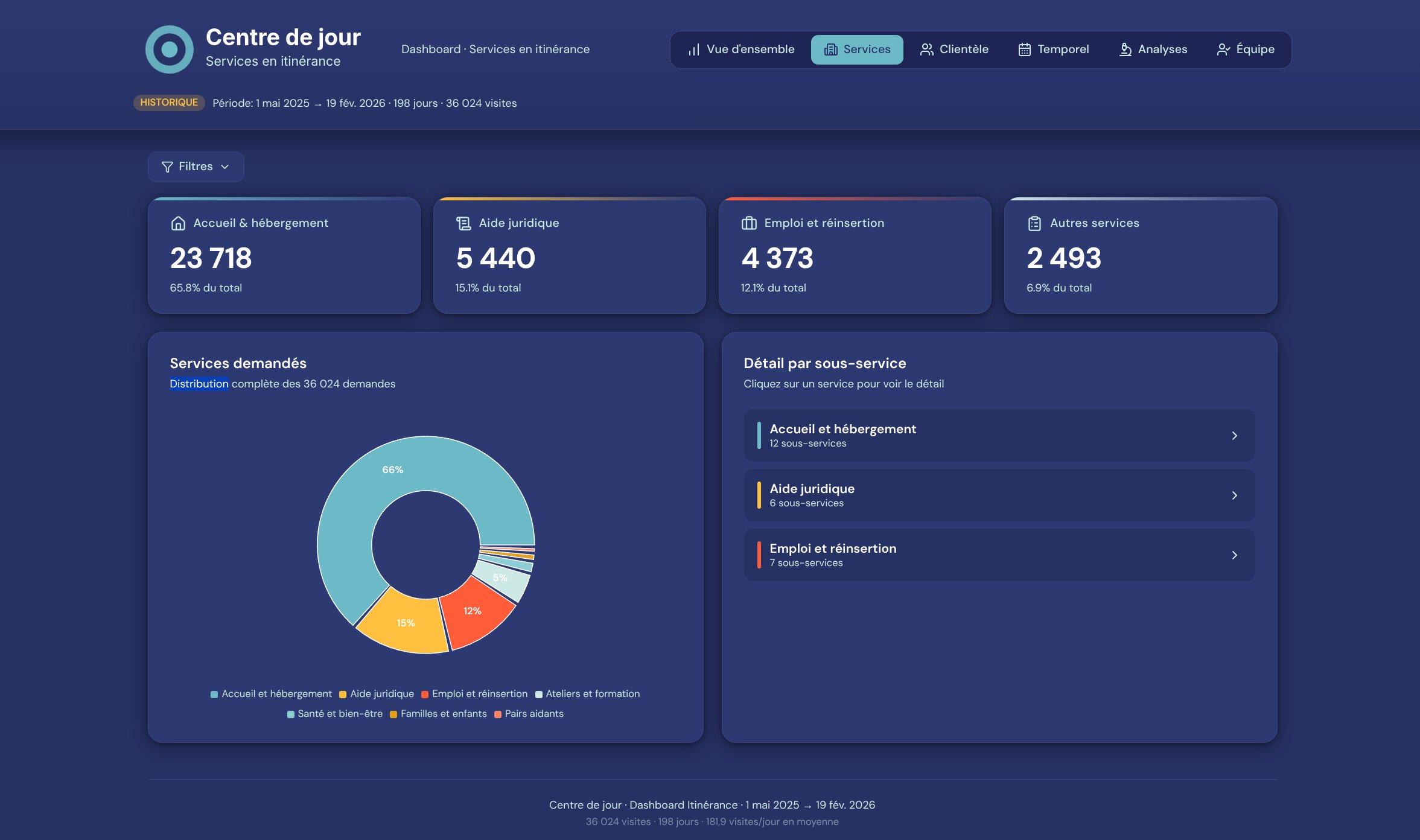Expand Aide juridique 6 sous-services row
Screen dimensions: 1420x840
999,495
